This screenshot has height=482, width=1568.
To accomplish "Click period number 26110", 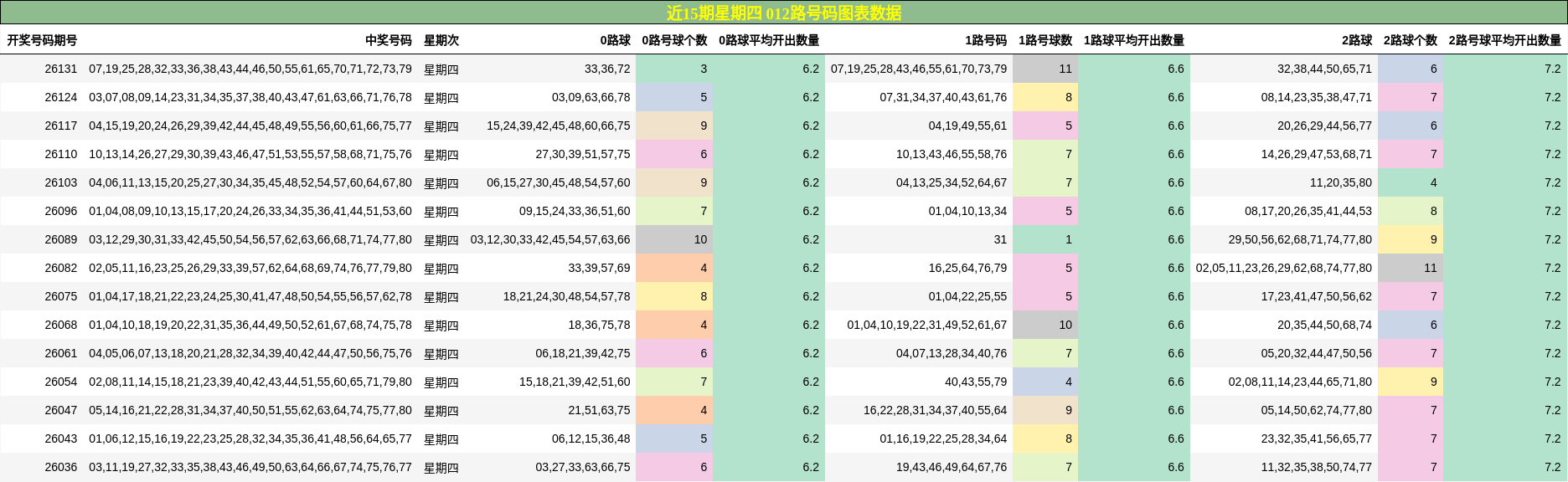I will (61, 154).
